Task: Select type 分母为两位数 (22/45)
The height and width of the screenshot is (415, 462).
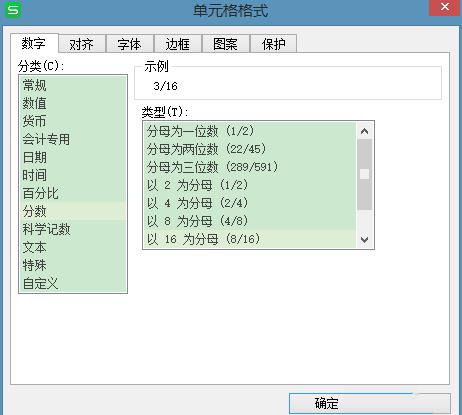Action: click(250, 149)
